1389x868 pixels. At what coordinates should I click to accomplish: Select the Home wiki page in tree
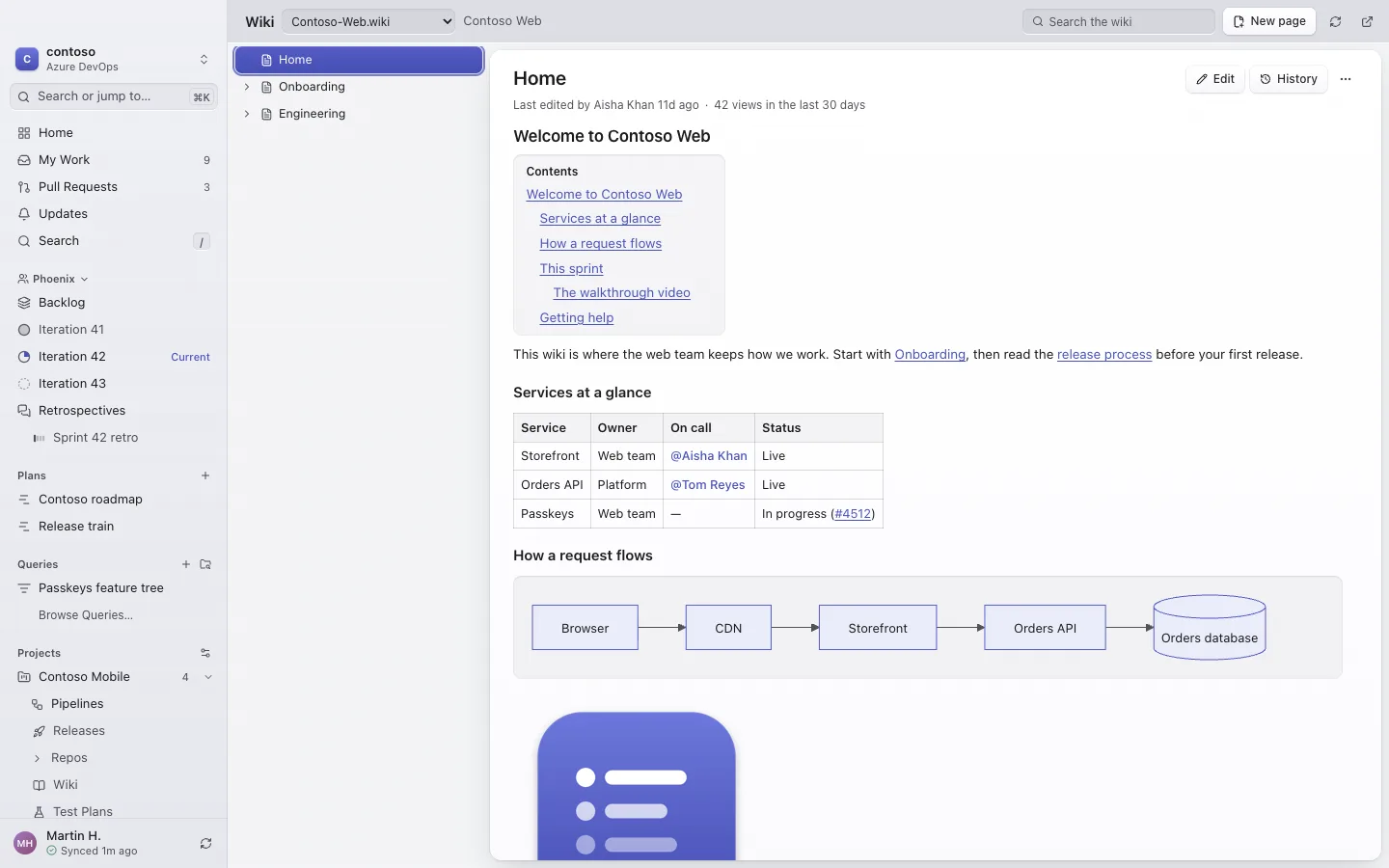(x=359, y=60)
